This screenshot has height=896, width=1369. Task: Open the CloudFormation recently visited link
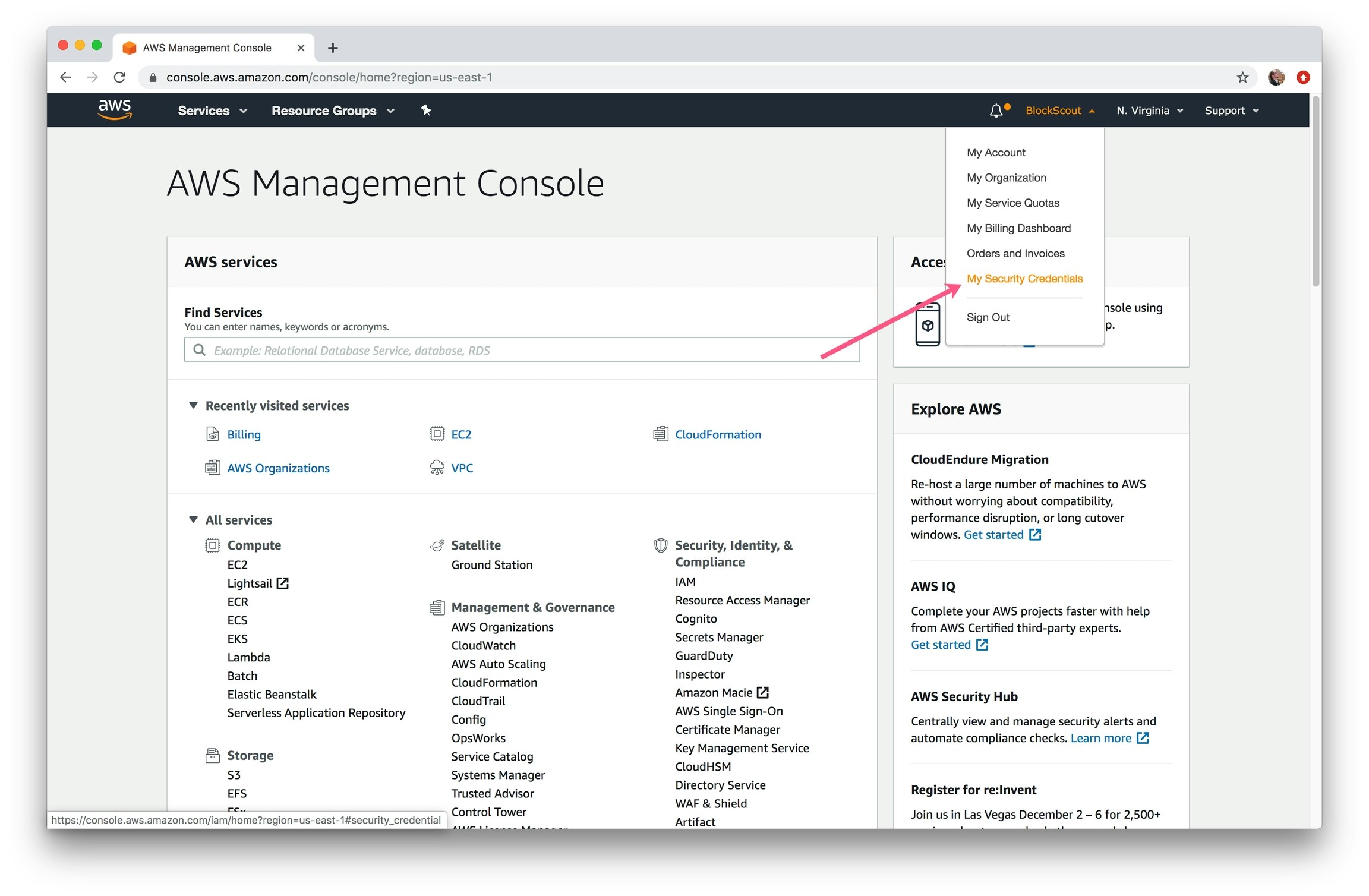[717, 434]
